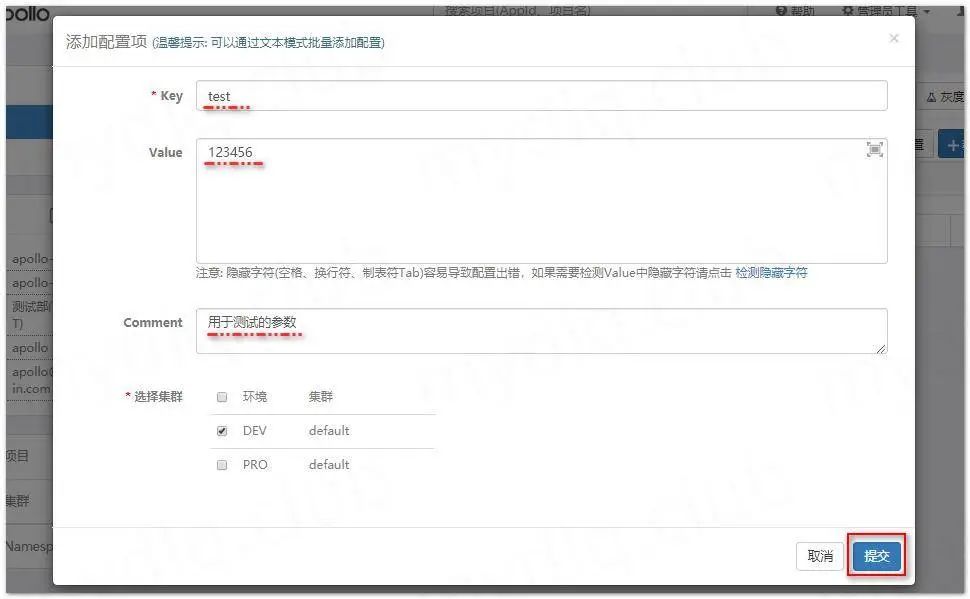Click the 环境 column header text
The width and height of the screenshot is (970, 599).
(255, 397)
